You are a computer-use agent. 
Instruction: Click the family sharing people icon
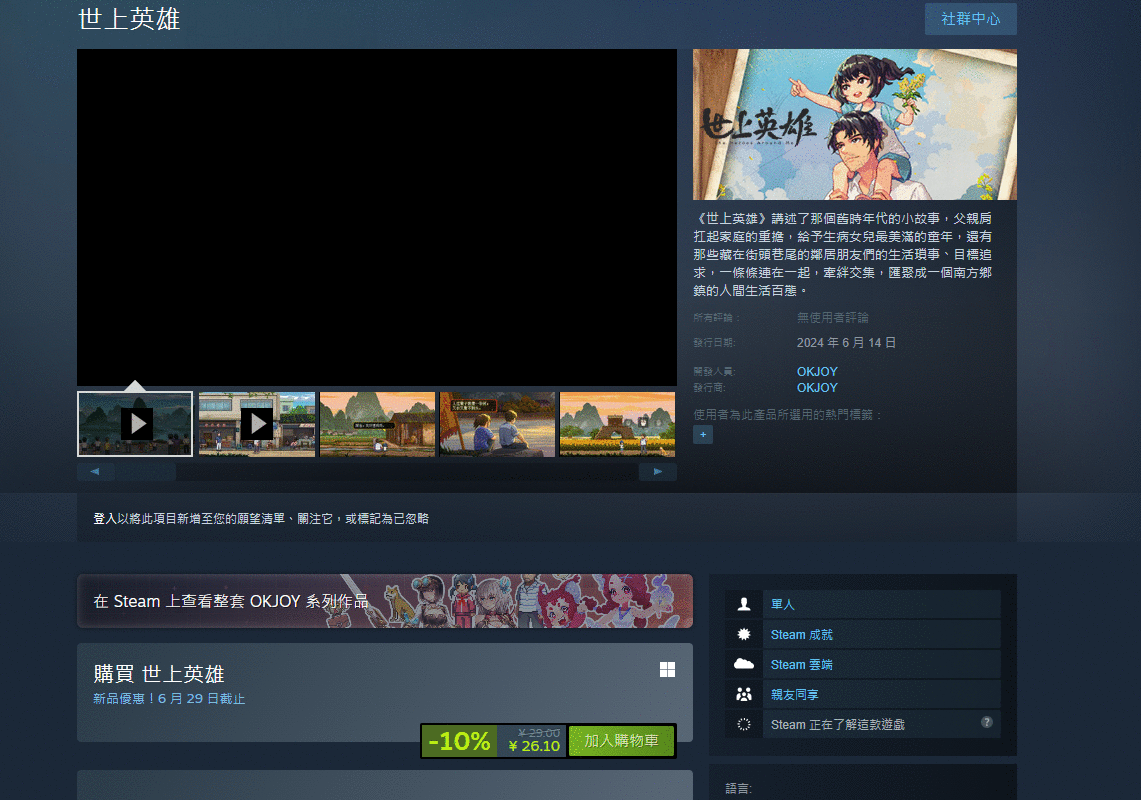pyautogui.click(x=743, y=694)
